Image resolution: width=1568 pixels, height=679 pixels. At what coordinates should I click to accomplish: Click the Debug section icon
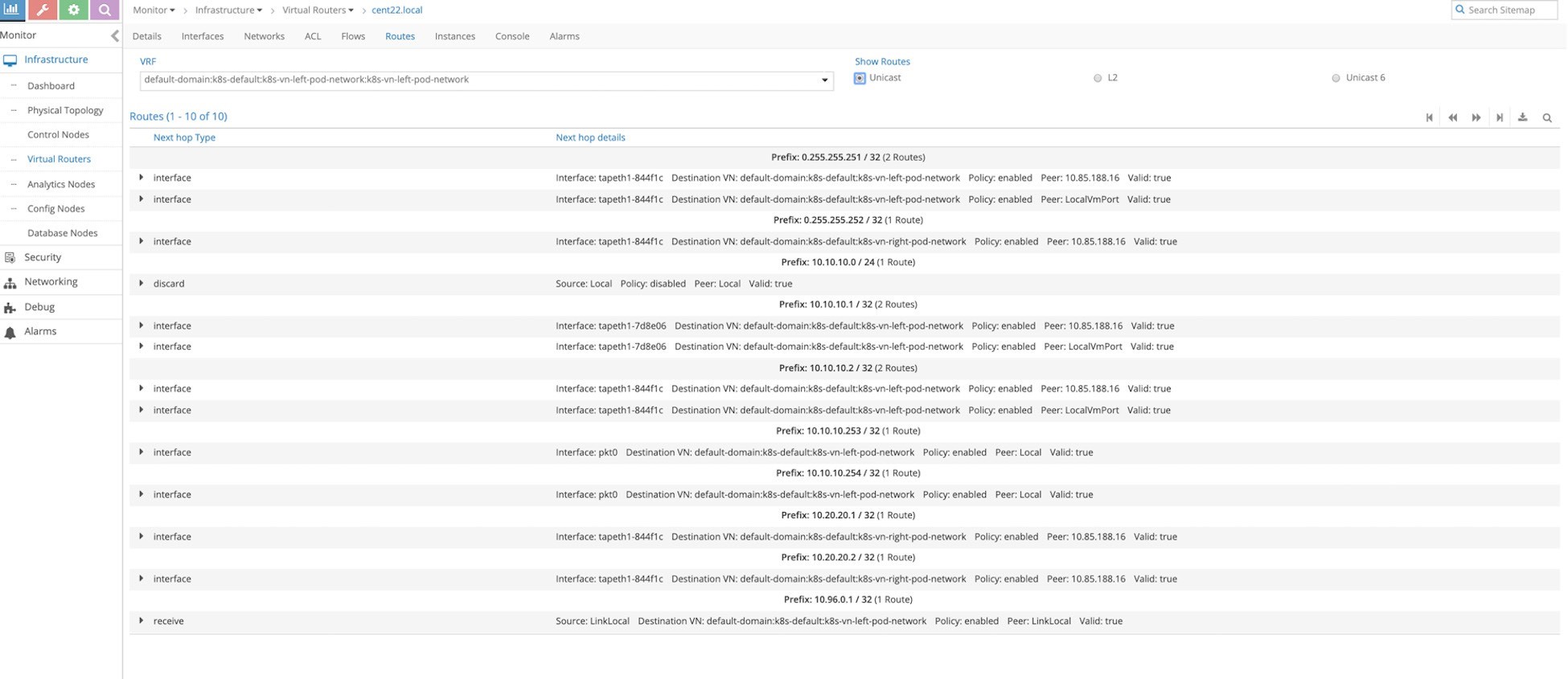tap(10, 308)
